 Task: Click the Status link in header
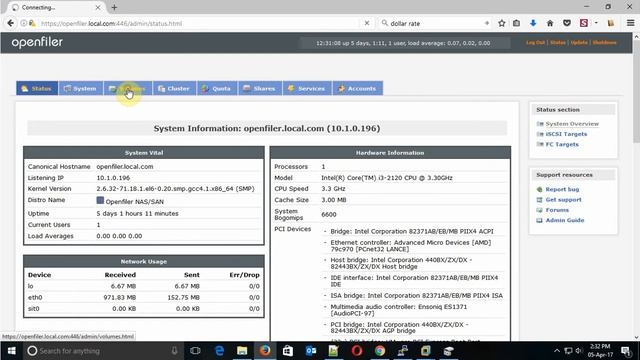pyautogui.click(x=558, y=42)
